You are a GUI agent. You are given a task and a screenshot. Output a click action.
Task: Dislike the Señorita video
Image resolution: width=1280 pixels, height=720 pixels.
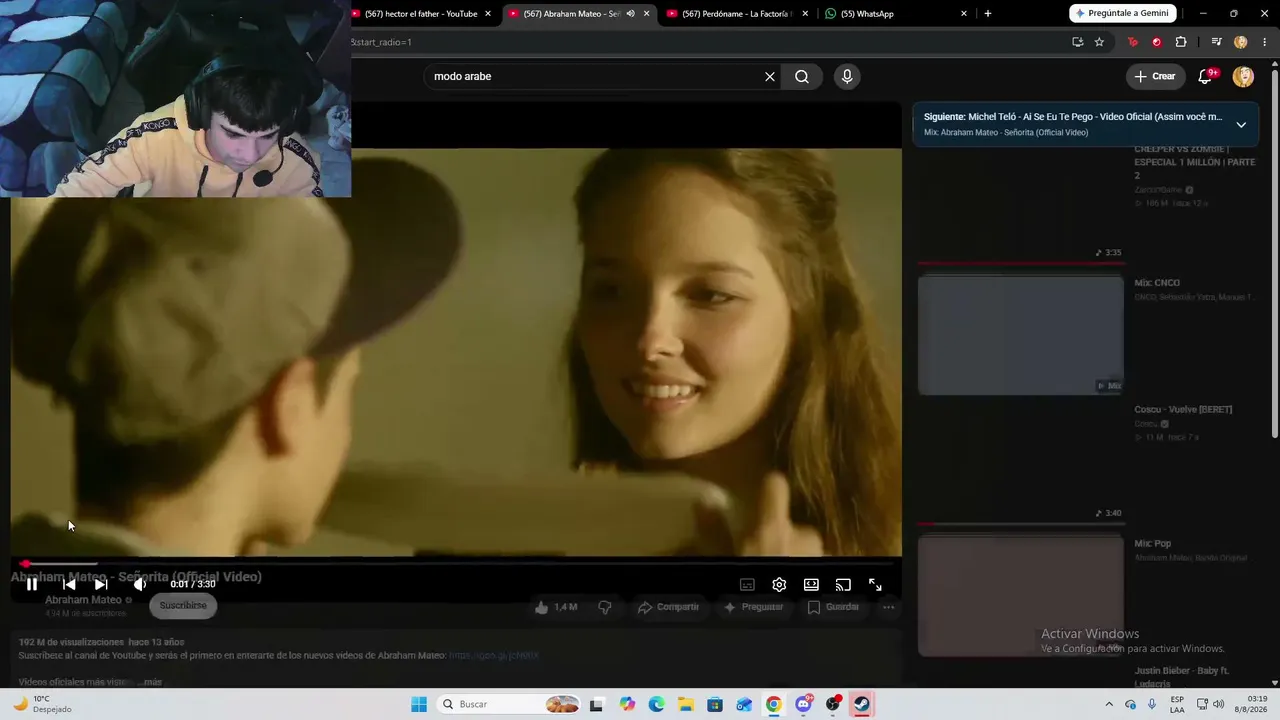point(604,607)
